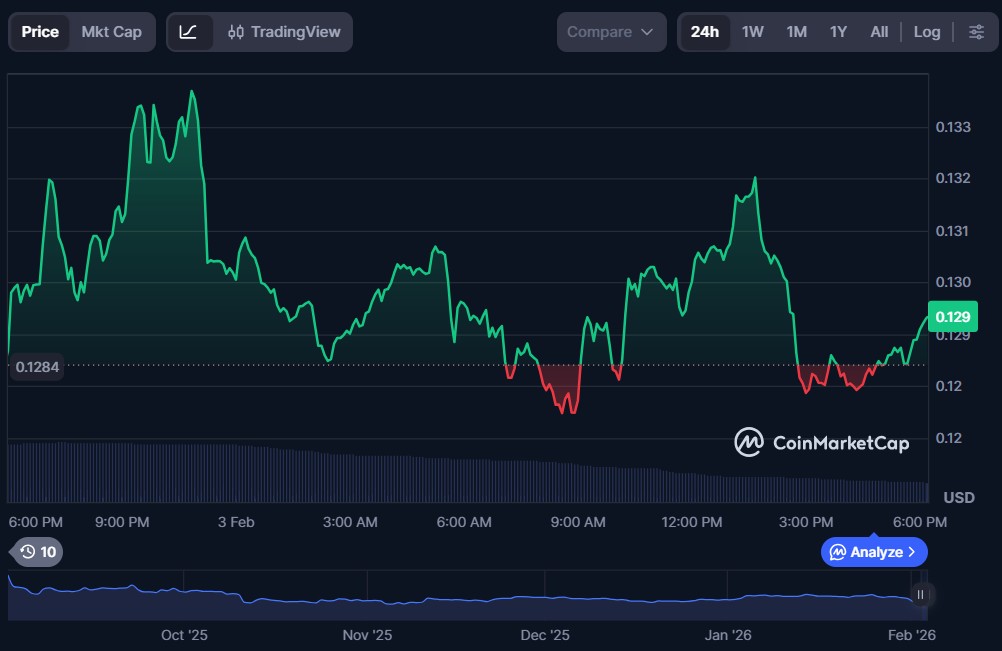The image size is (1002, 651).
Task: Select the 1W time range tab
Action: tap(752, 32)
